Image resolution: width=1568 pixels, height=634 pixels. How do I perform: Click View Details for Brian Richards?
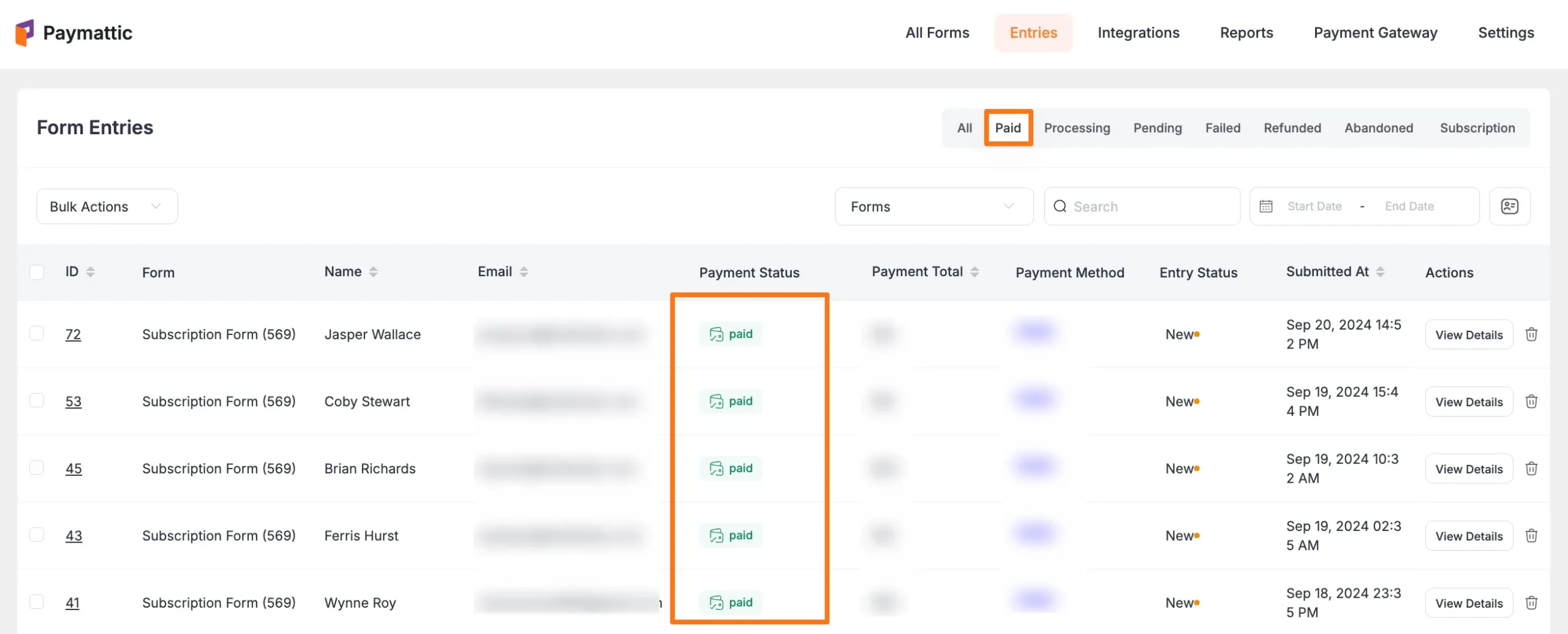(x=1469, y=469)
